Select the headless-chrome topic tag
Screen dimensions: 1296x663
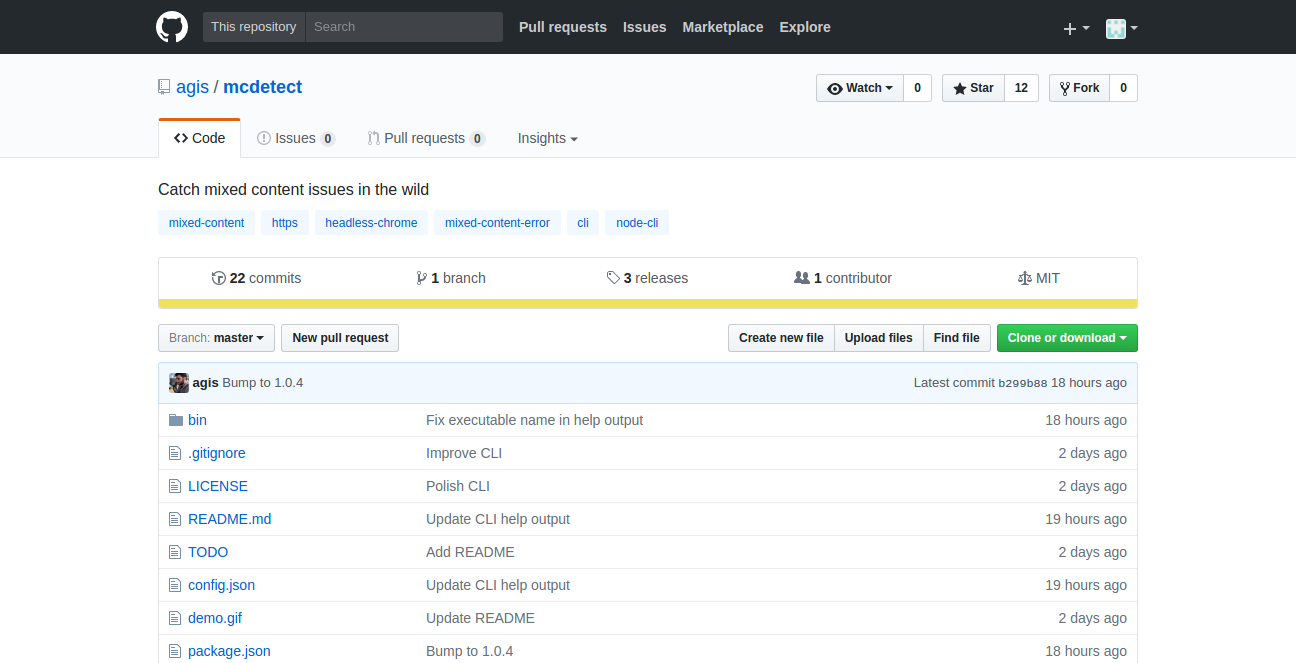pos(372,223)
